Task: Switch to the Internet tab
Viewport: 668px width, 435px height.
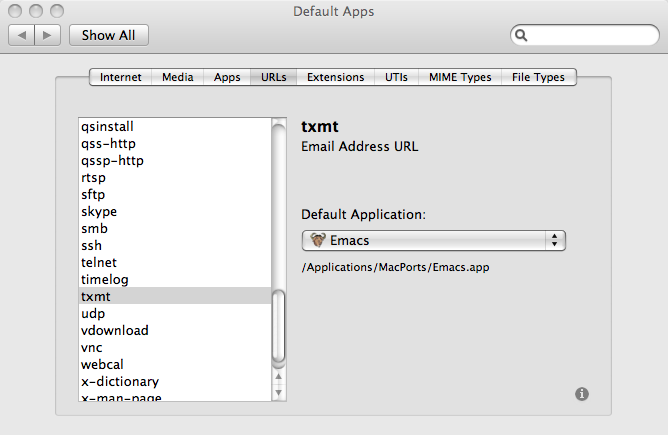Action: (120, 77)
